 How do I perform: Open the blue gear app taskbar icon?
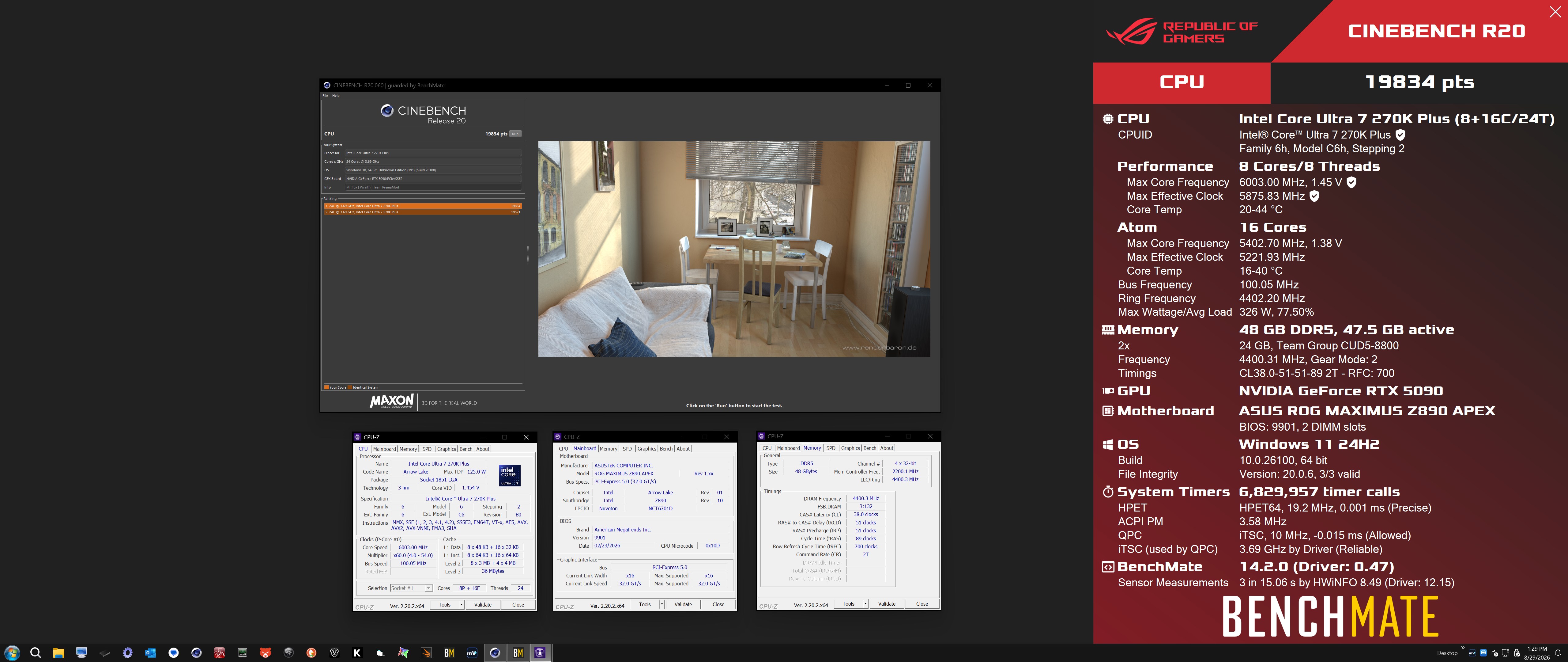pyautogui.click(x=127, y=653)
